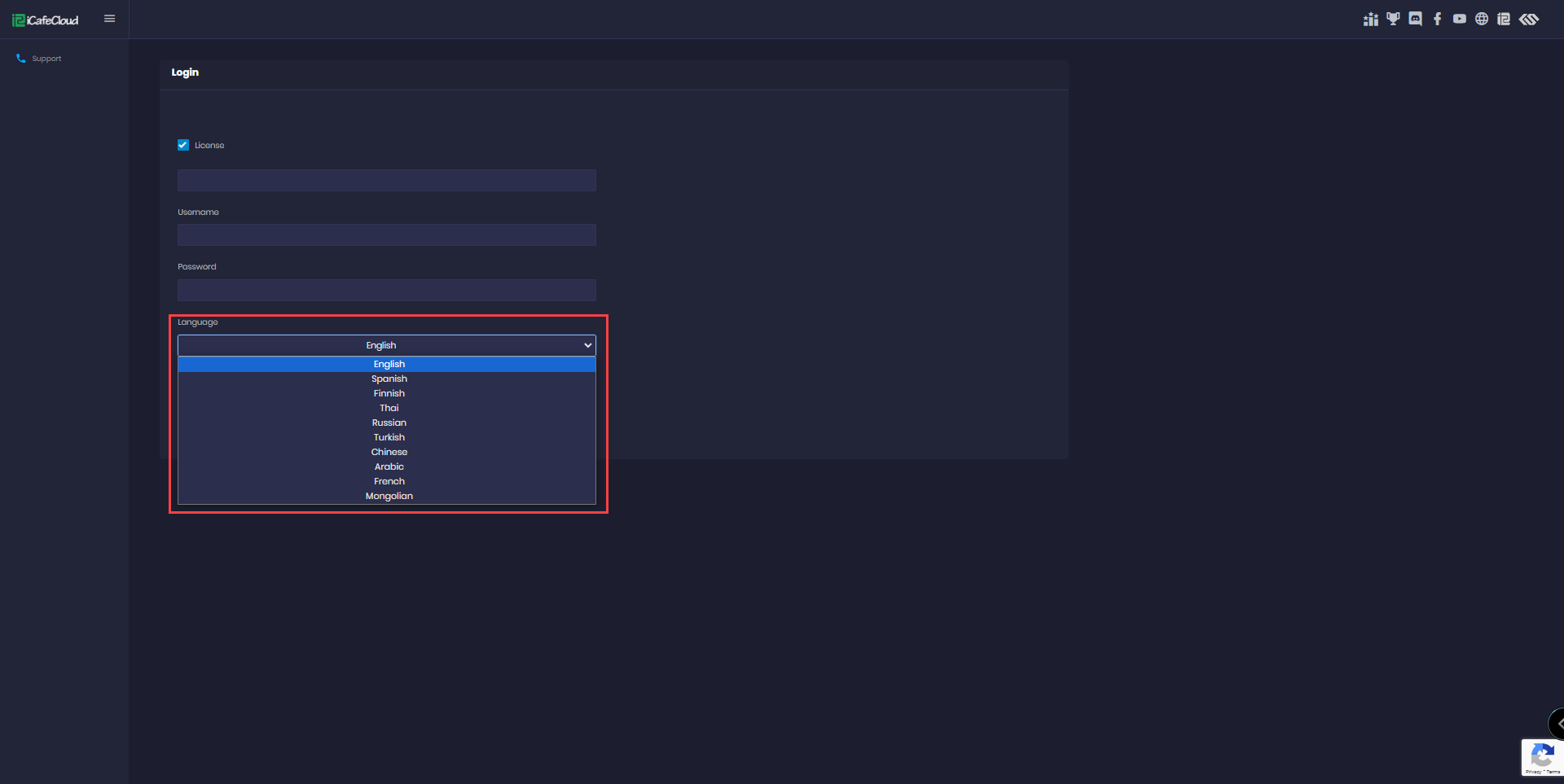Open the Support sidebar item

[46, 59]
